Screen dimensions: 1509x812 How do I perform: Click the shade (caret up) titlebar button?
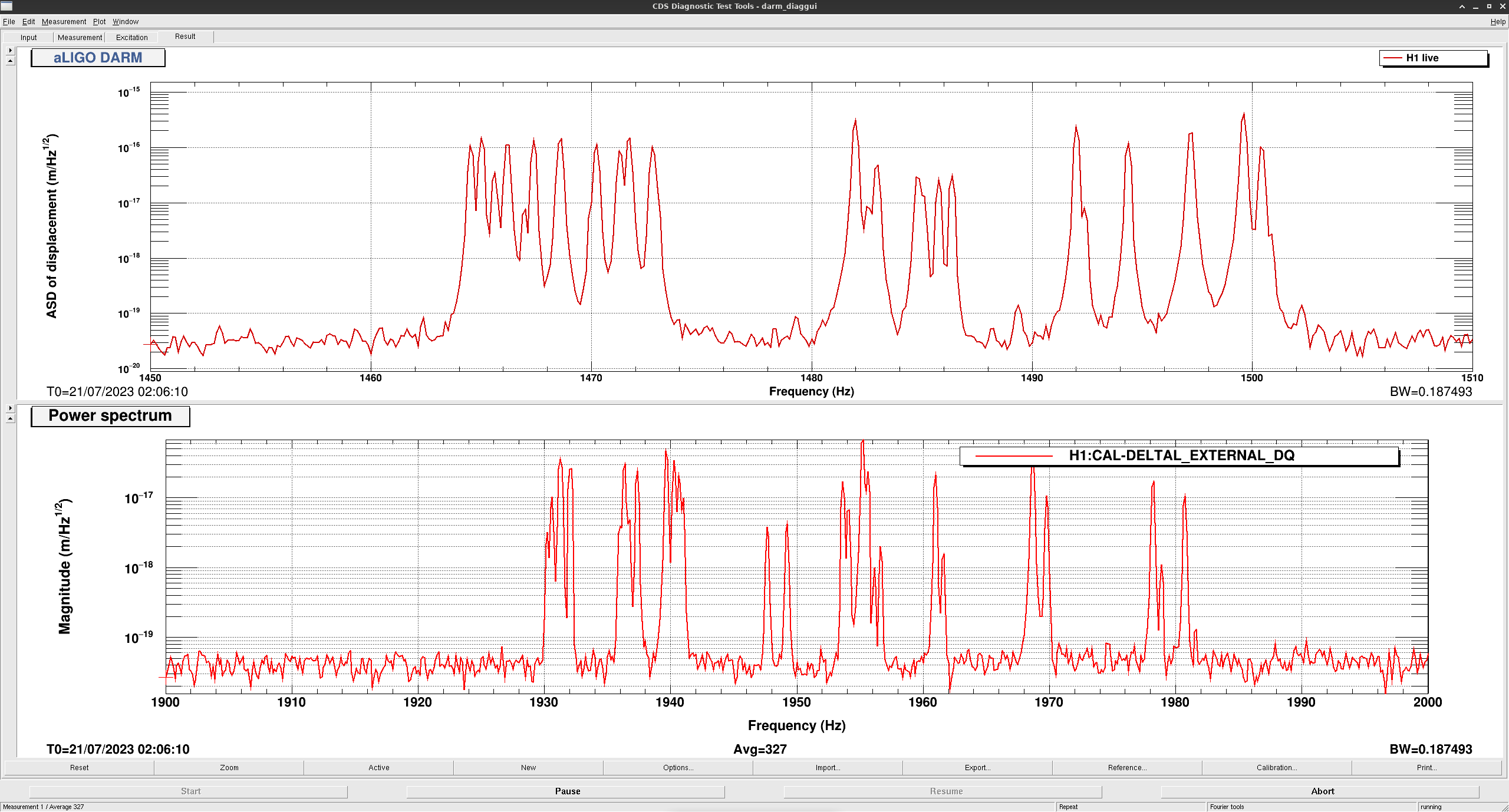pos(1462,6)
